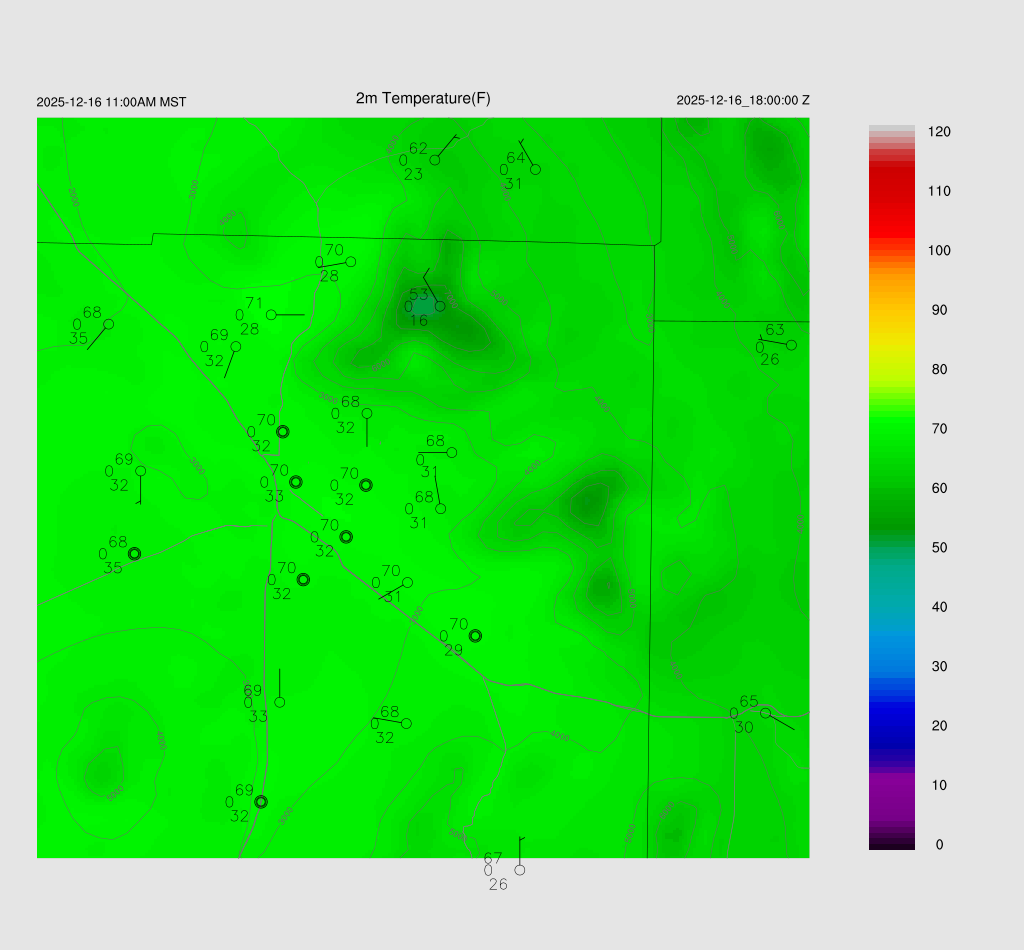Select the station circle reading 65 over 30
This screenshot has height=950, width=1024.
pos(765,713)
